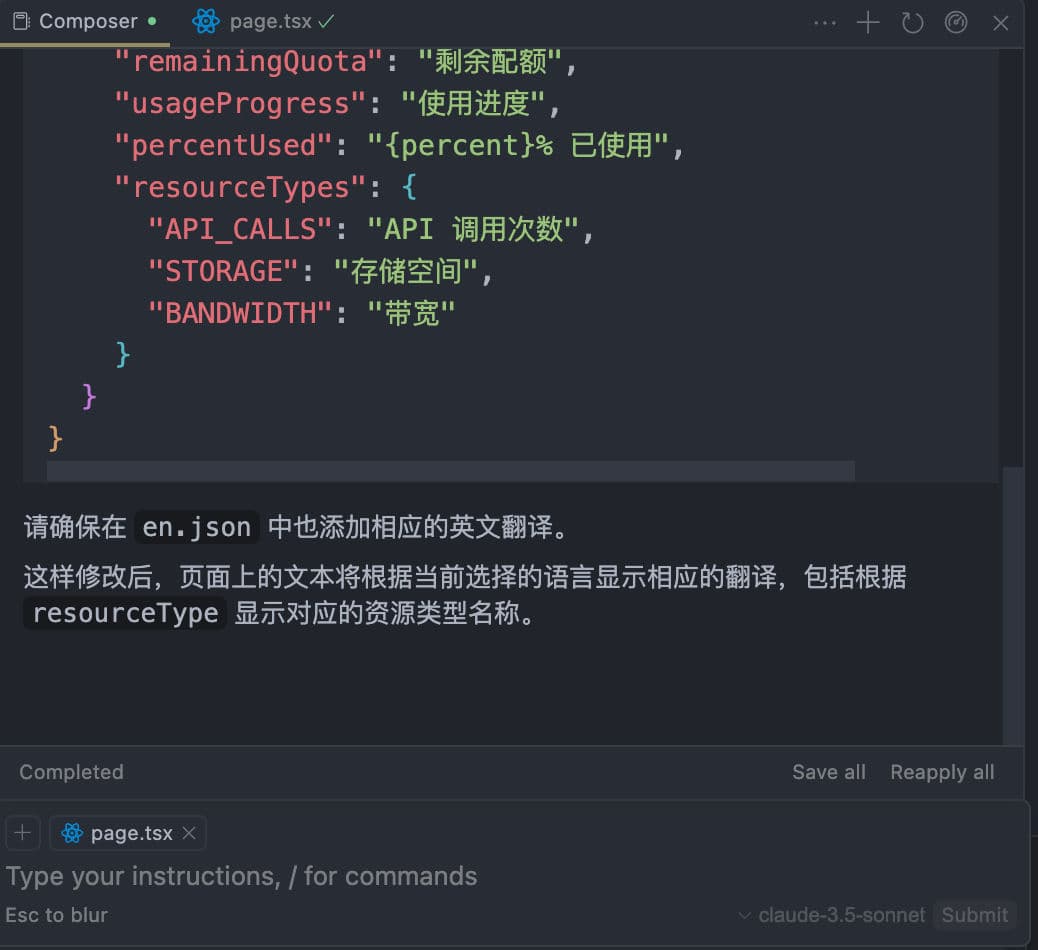Screen dimensions: 1038x950
Task: Start a new composer with the plus icon
Action: [868, 21]
